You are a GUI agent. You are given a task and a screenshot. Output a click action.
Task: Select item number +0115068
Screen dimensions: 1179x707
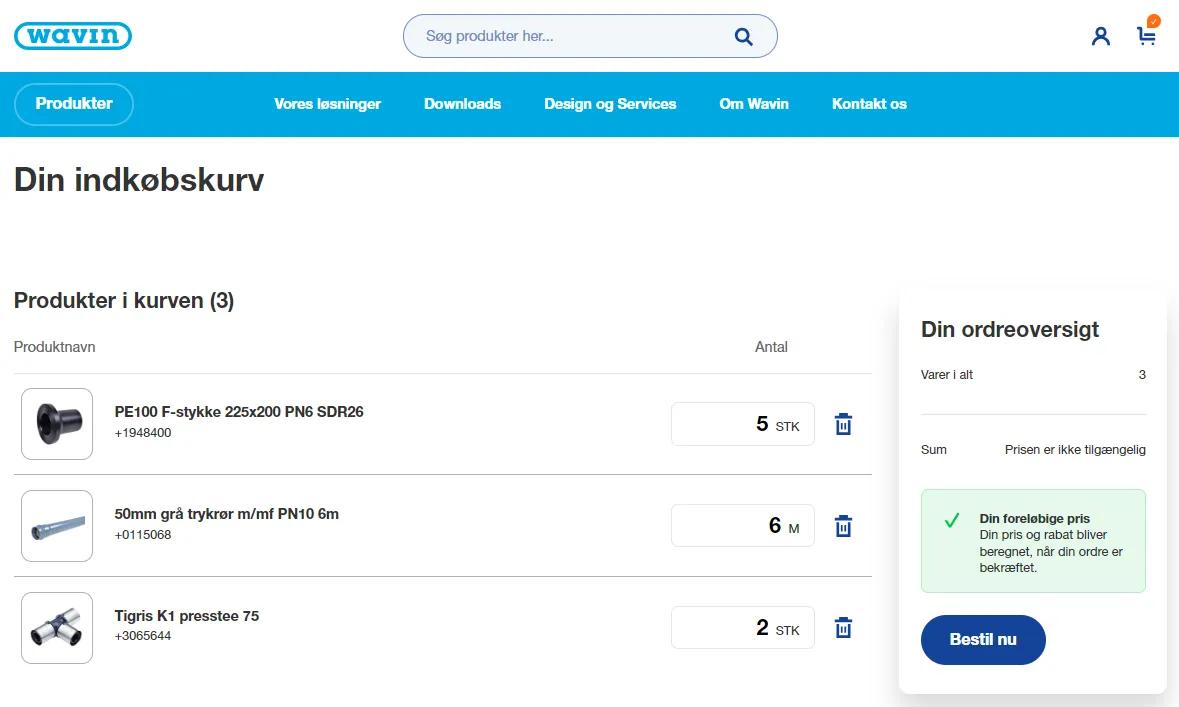(x=143, y=535)
